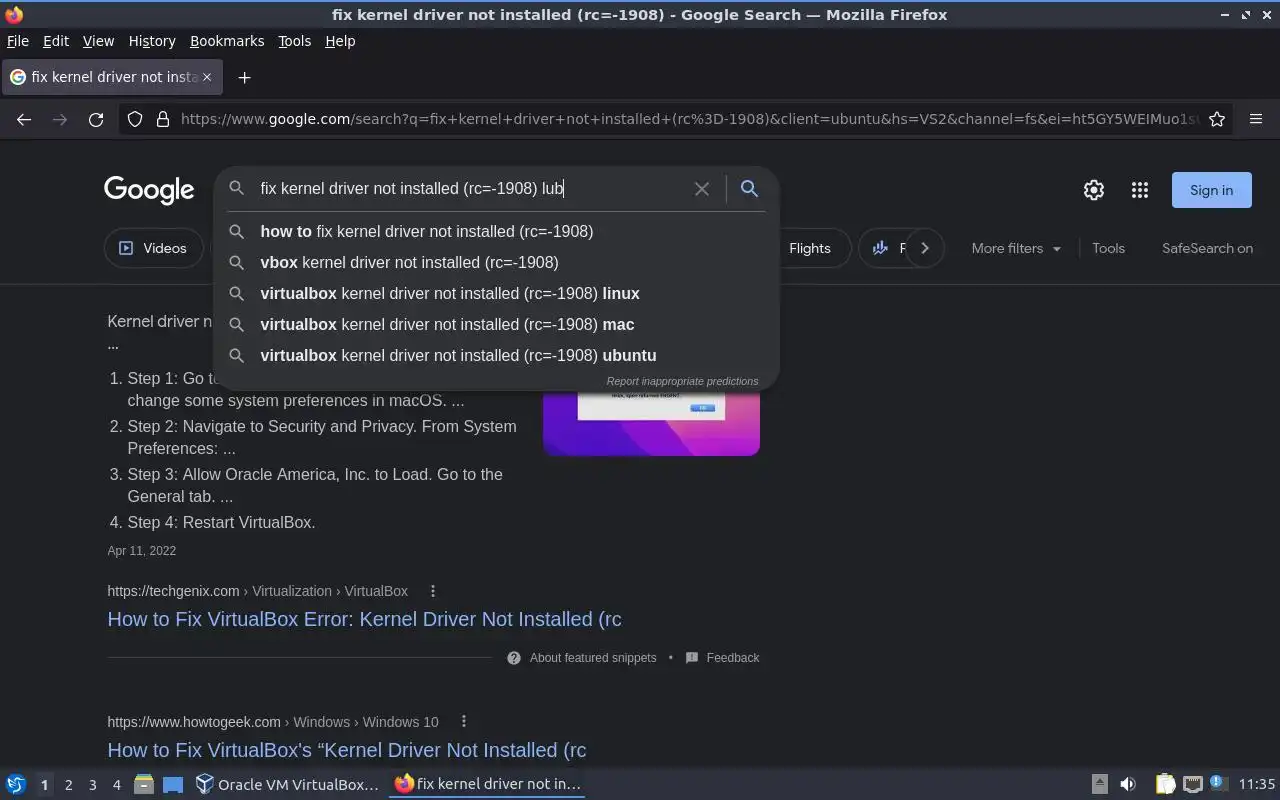This screenshot has height=800, width=1280.
Task: Submit search with magnifier button
Action: (x=749, y=188)
